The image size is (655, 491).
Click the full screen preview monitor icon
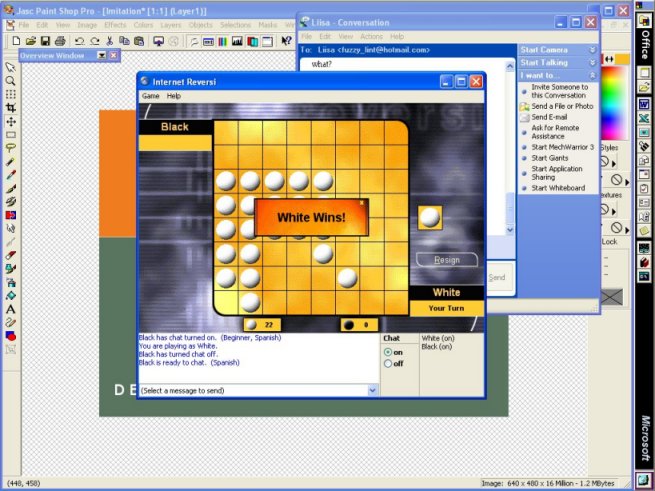pos(158,41)
